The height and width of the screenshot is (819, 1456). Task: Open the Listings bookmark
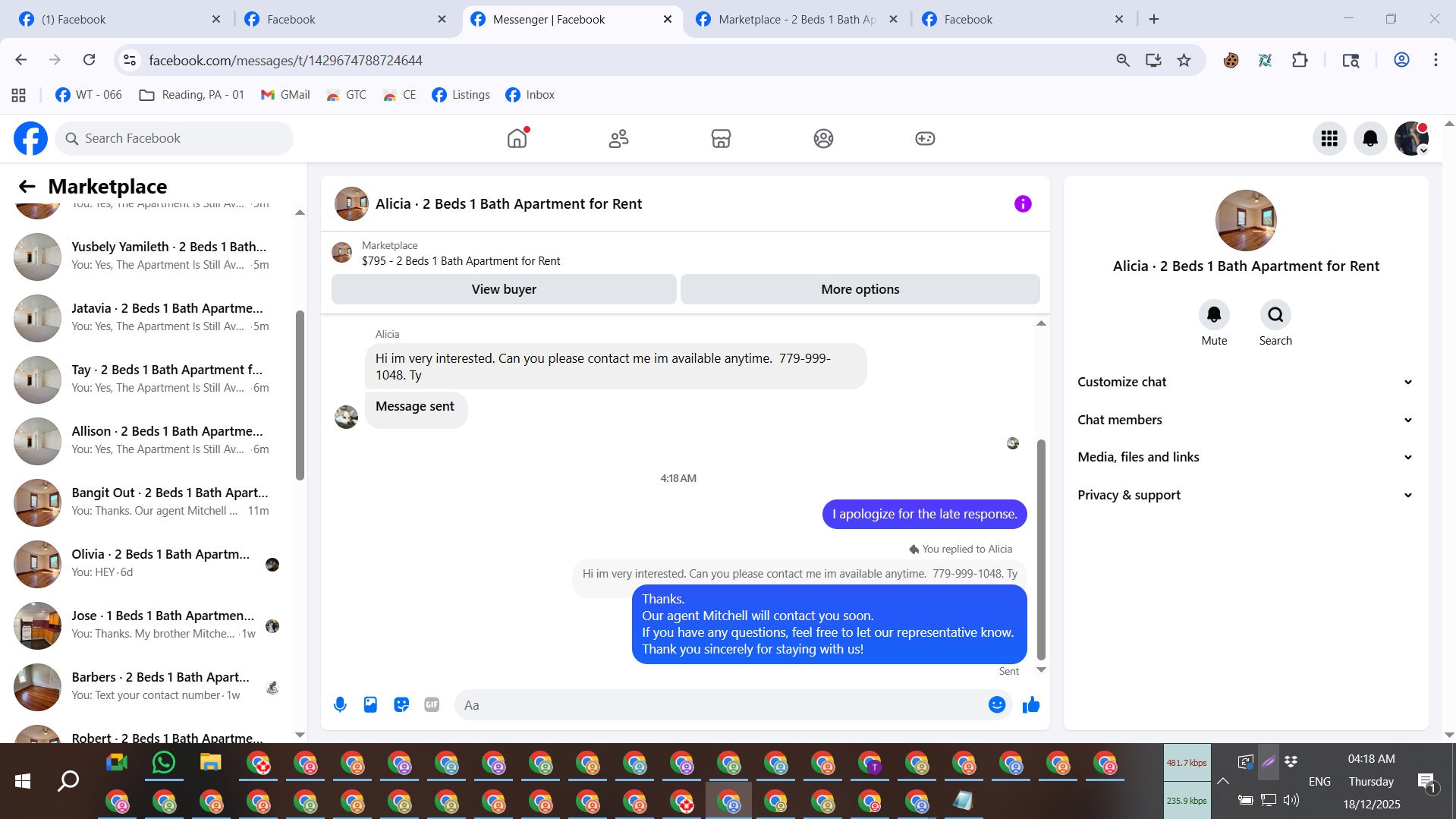(461, 95)
